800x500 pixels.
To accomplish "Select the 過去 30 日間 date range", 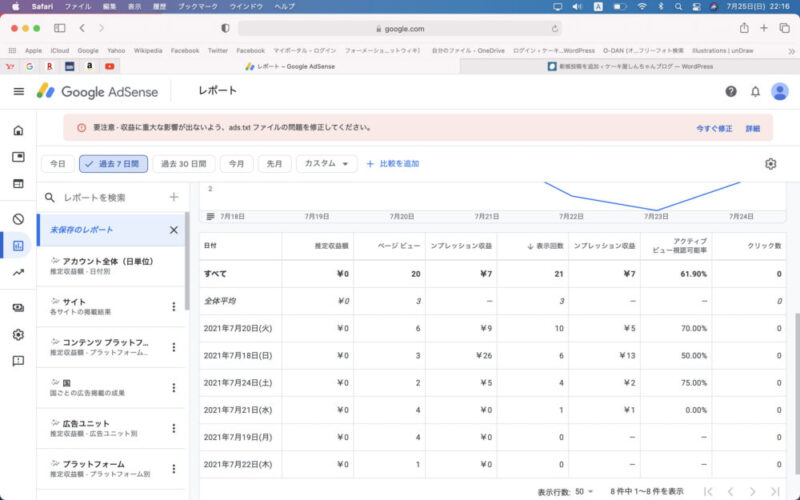I will (183, 164).
